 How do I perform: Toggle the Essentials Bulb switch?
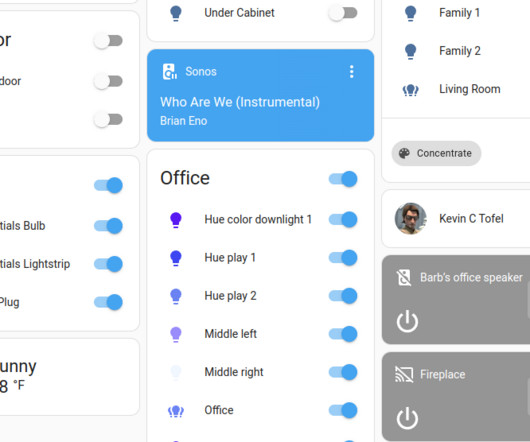pyautogui.click(x=108, y=226)
